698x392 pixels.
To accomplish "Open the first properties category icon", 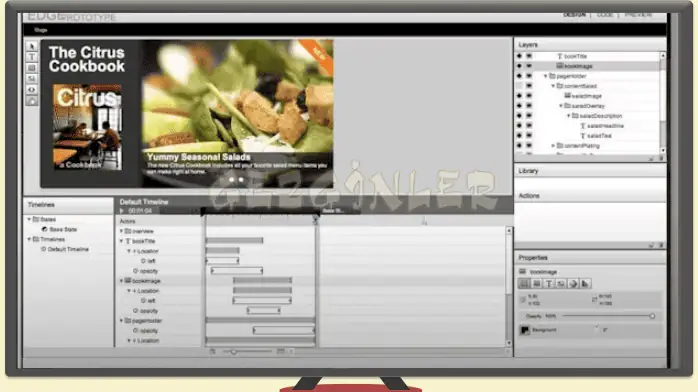I will tap(524, 283).
